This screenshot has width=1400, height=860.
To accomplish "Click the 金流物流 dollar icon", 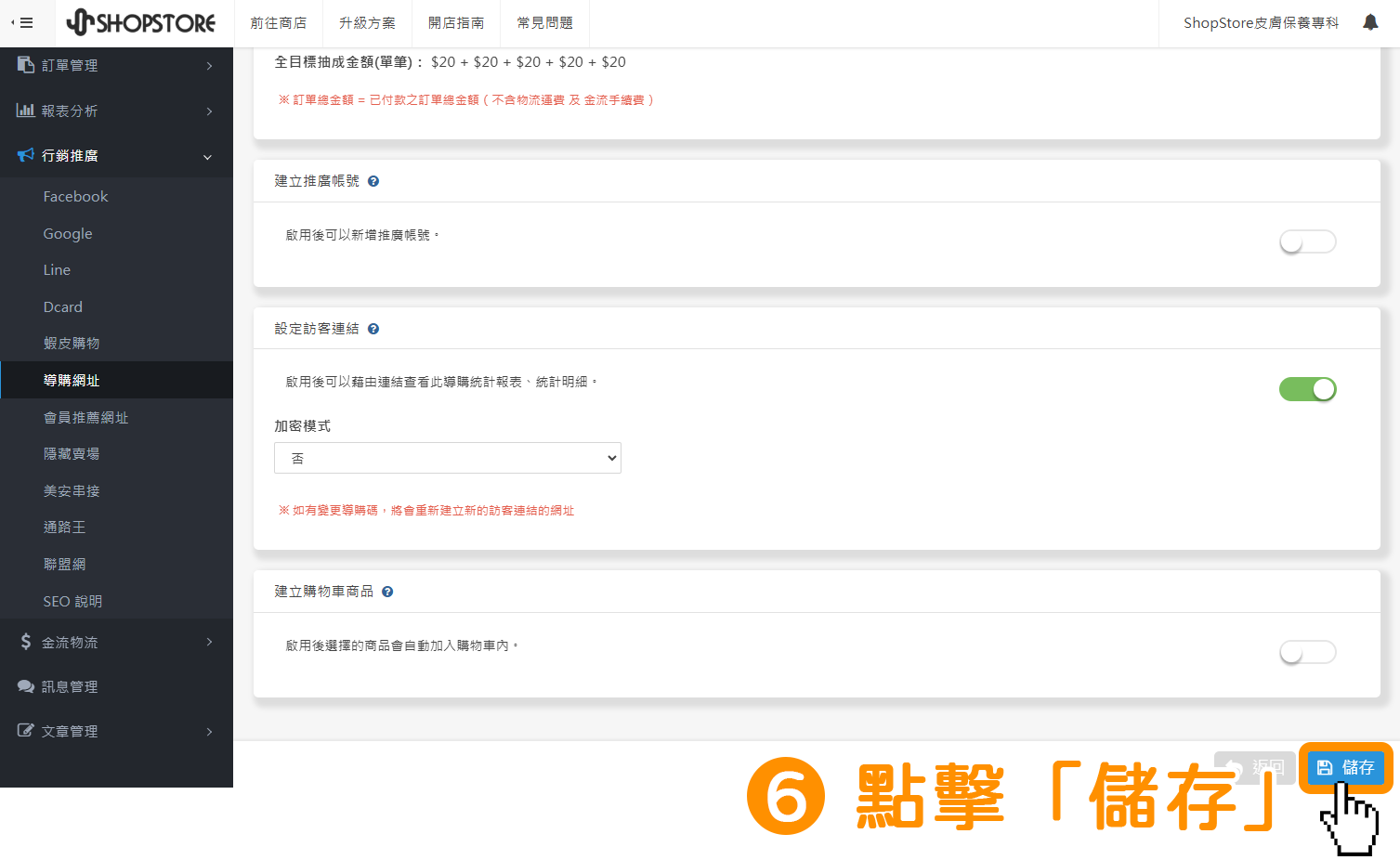I will point(26,642).
